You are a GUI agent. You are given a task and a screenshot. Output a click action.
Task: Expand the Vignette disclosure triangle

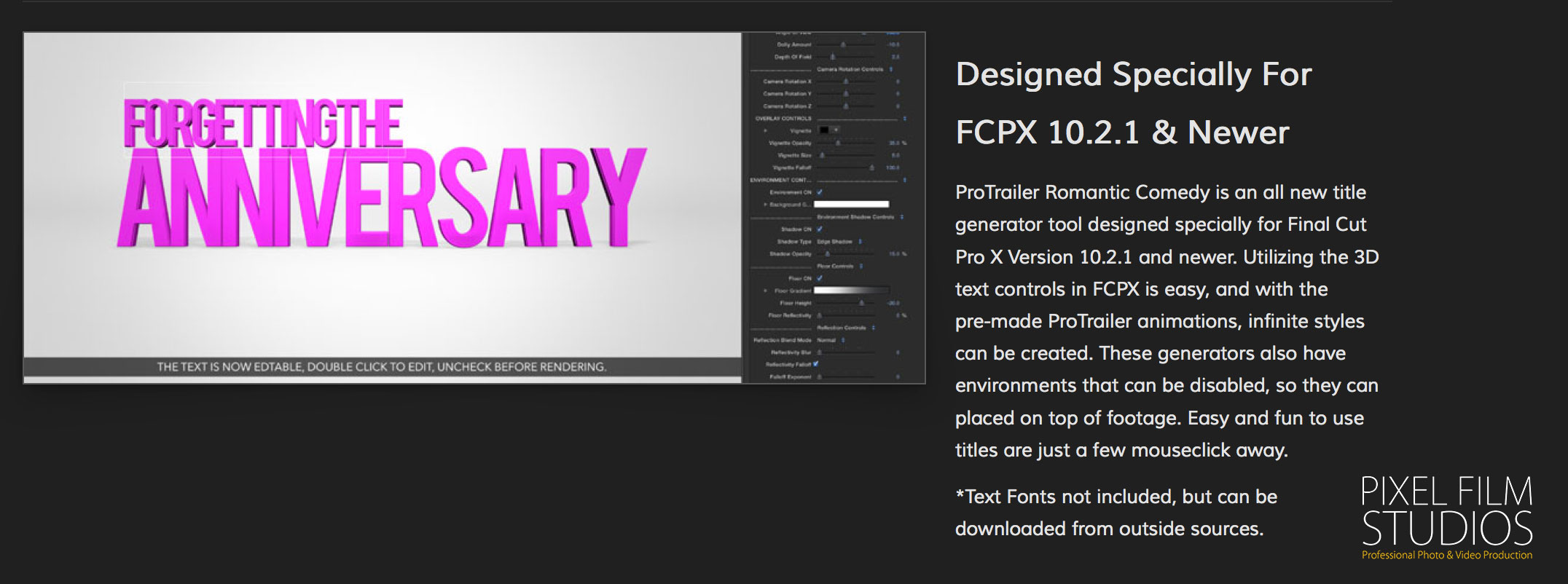coord(765,130)
